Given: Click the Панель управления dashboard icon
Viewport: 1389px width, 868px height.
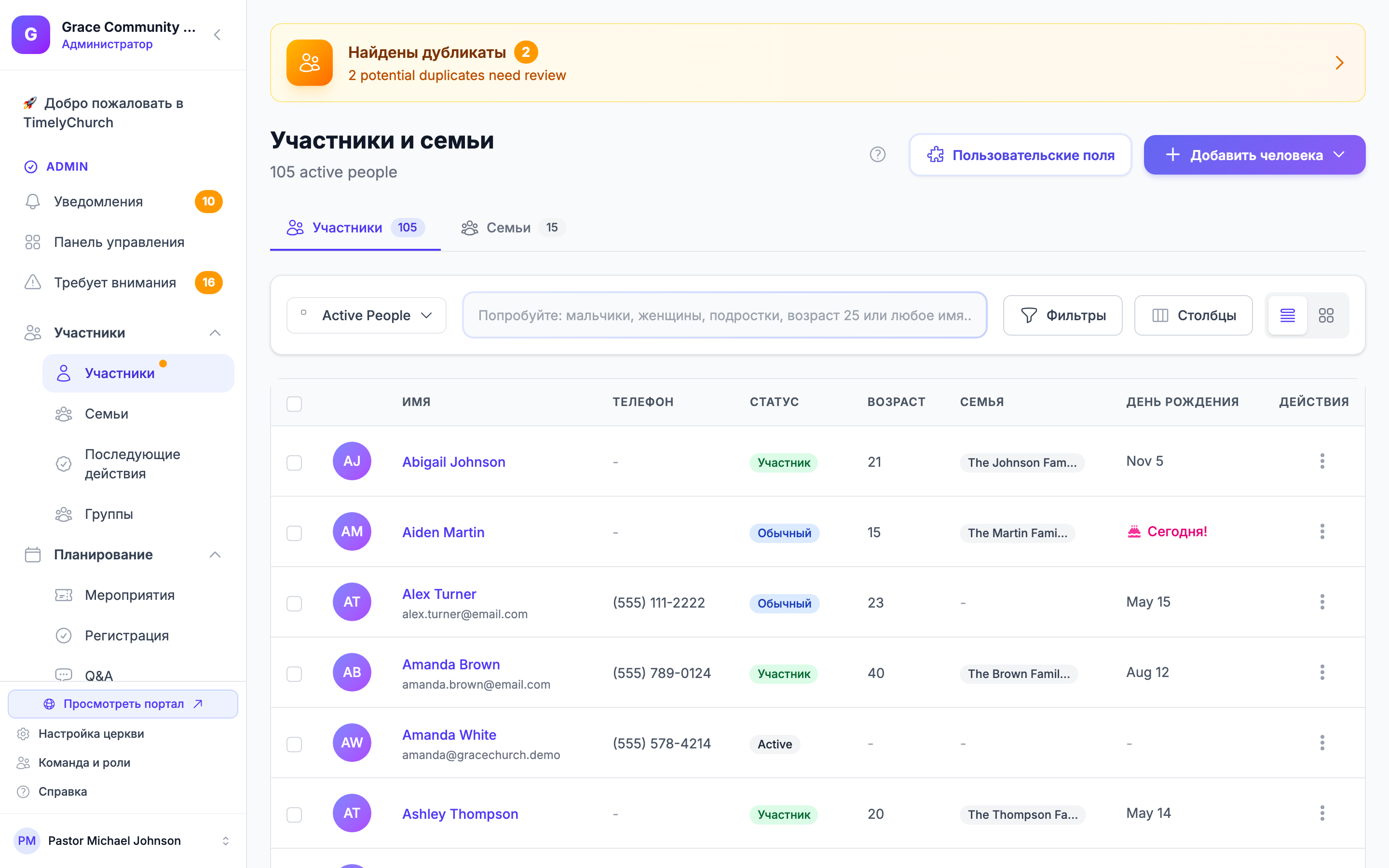Looking at the screenshot, I should point(33,242).
